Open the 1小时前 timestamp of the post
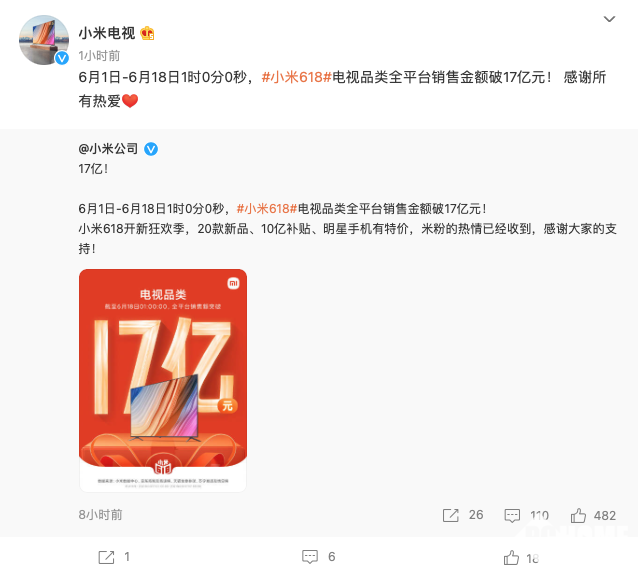 click(x=99, y=56)
